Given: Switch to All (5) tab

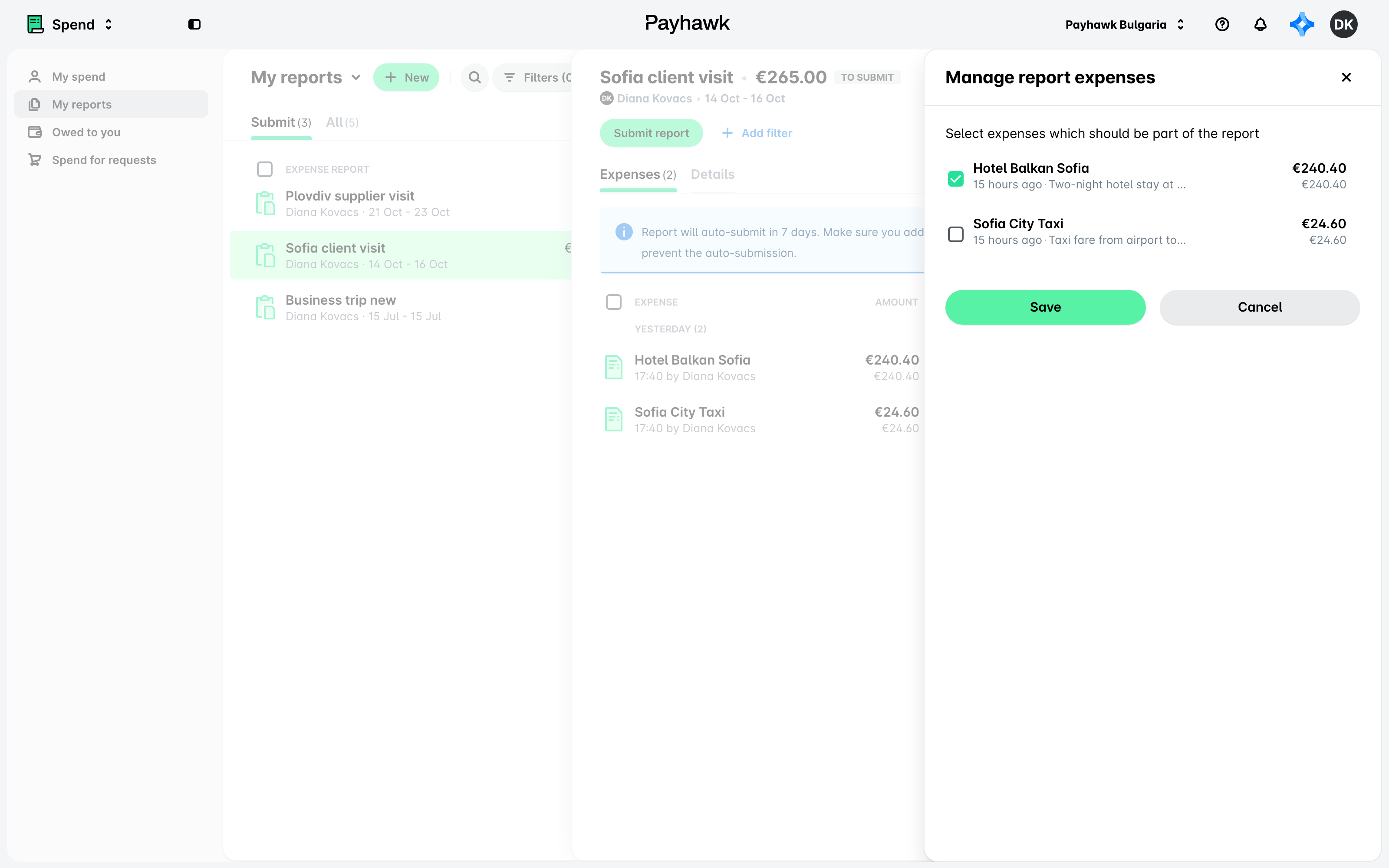Looking at the screenshot, I should click(x=342, y=122).
